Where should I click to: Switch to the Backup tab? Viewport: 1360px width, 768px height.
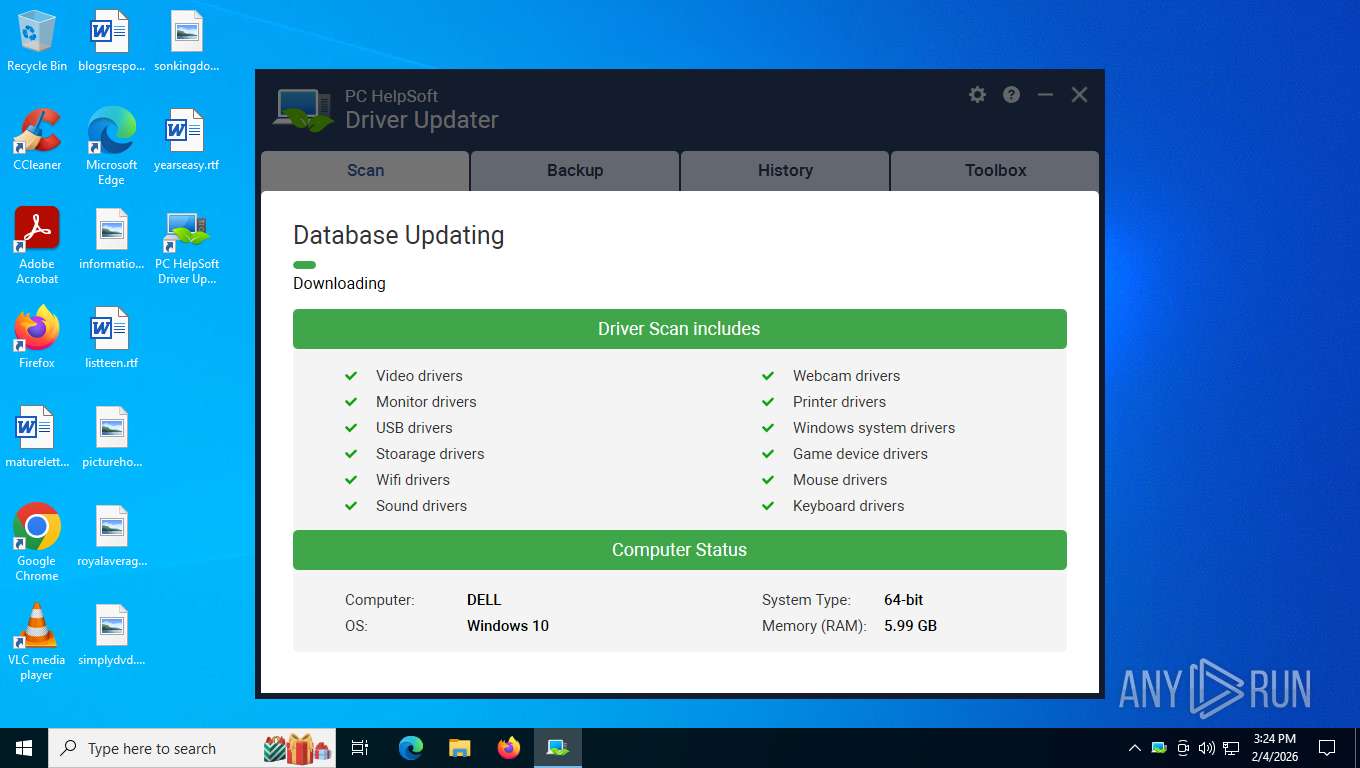coord(575,170)
